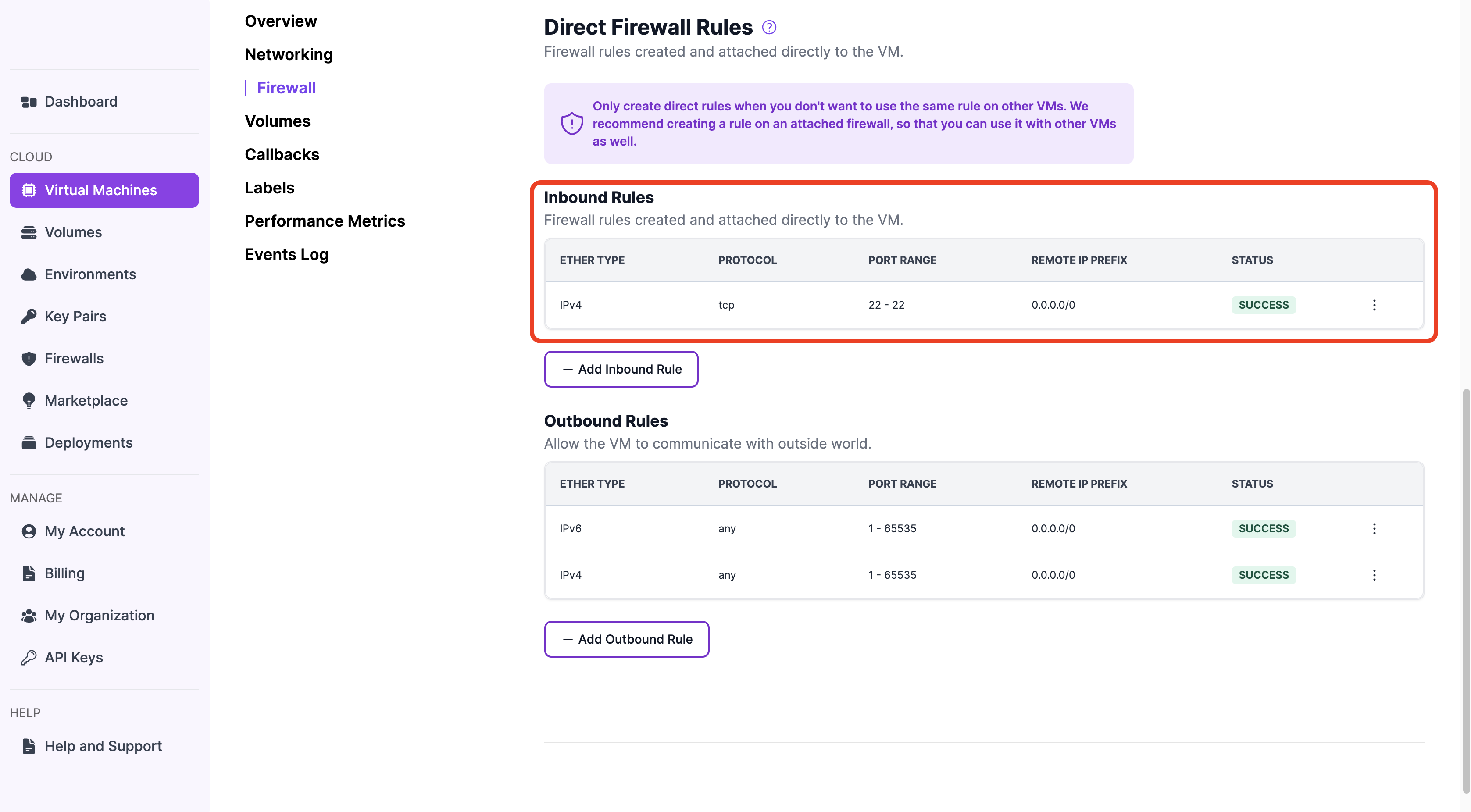Click the API Keys icon
The image size is (1471, 812).
[29, 658]
